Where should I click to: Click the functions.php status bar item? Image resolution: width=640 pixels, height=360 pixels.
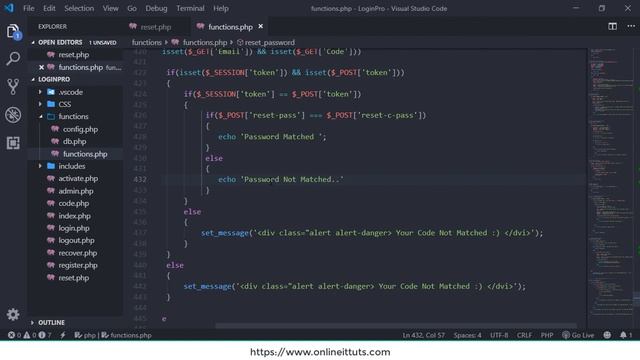pos(127,335)
